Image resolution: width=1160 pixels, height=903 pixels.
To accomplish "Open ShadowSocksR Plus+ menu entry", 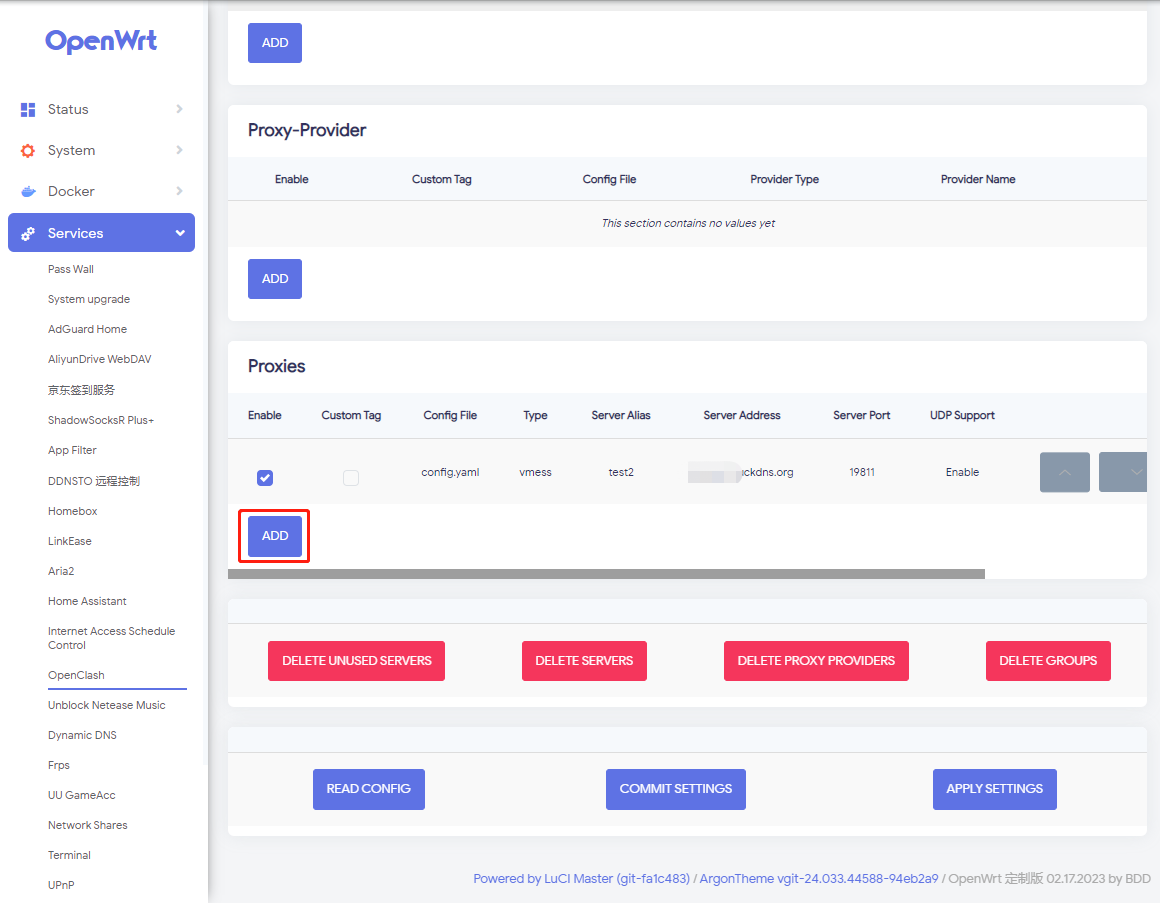I will [x=101, y=420].
